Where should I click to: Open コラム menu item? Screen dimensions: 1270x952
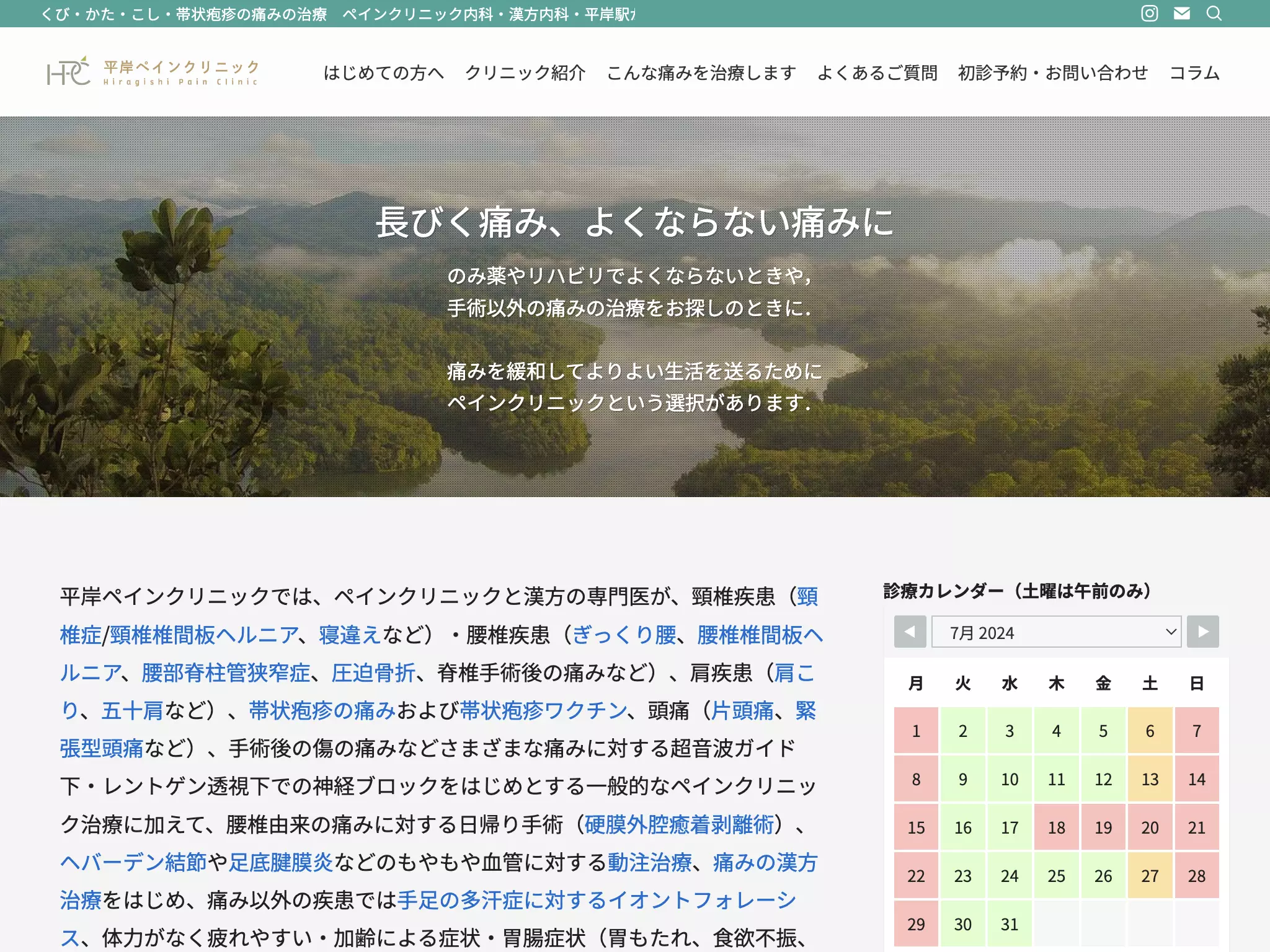pyautogui.click(x=1194, y=73)
